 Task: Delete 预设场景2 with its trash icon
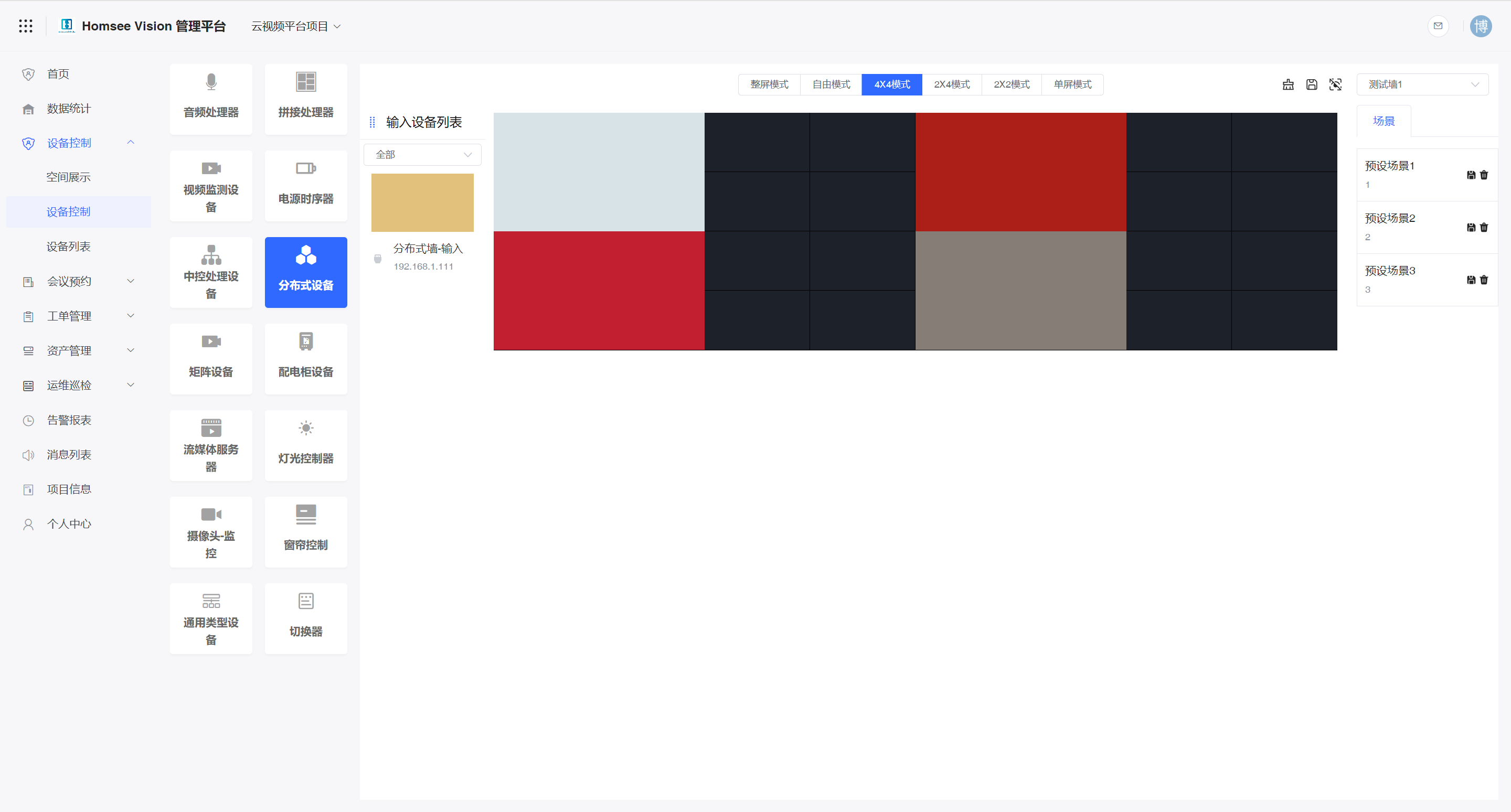pyautogui.click(x=1483, y=228)
